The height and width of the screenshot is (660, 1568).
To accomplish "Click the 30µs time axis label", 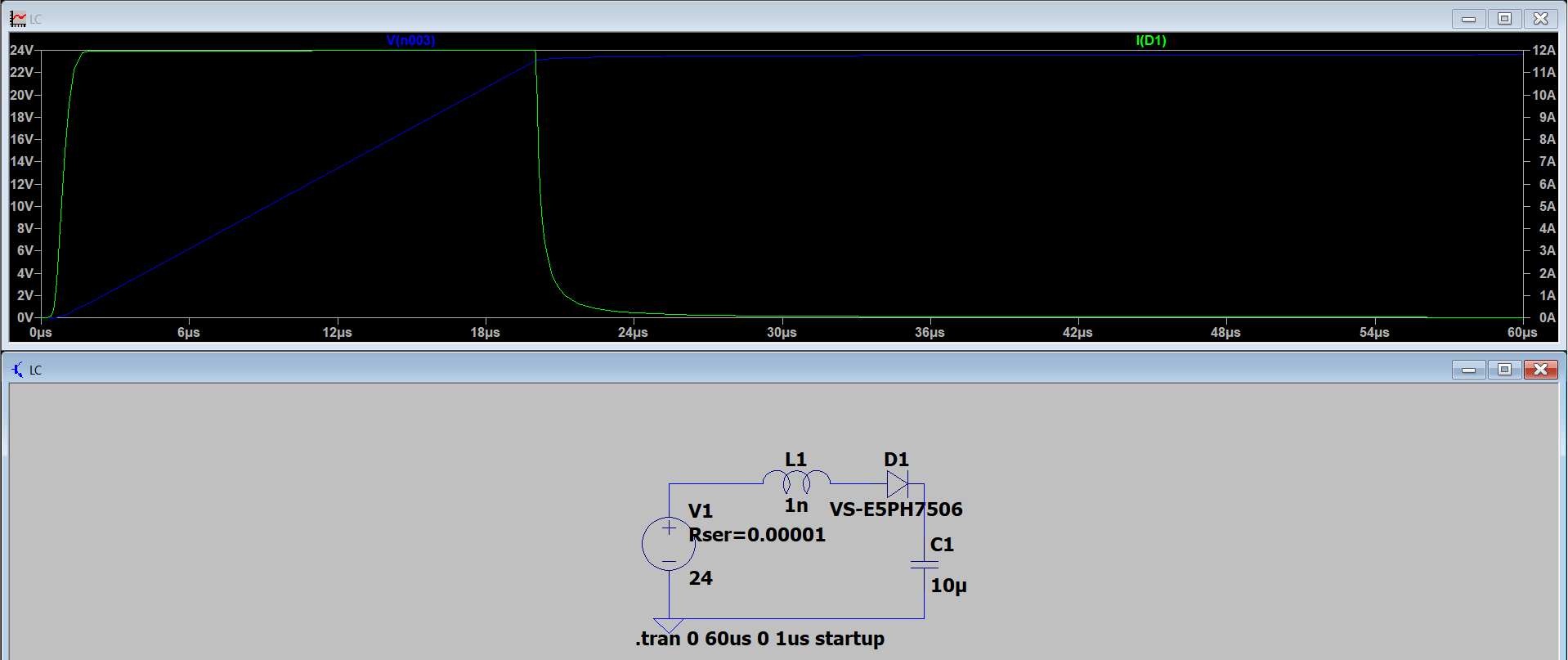I will pyautogui.click(x=782, y=333).
